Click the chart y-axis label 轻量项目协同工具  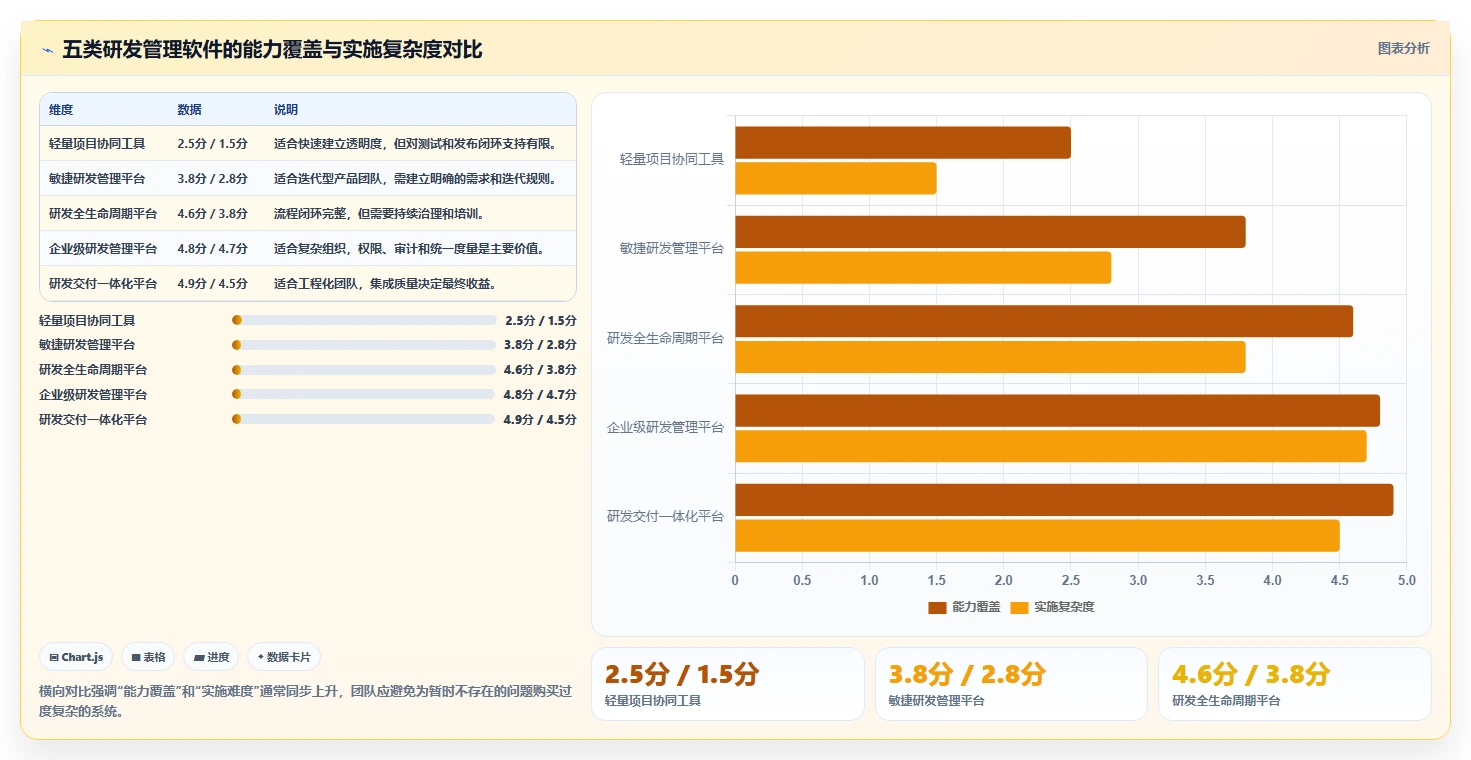pyautogui.click(x=672, y=159)
